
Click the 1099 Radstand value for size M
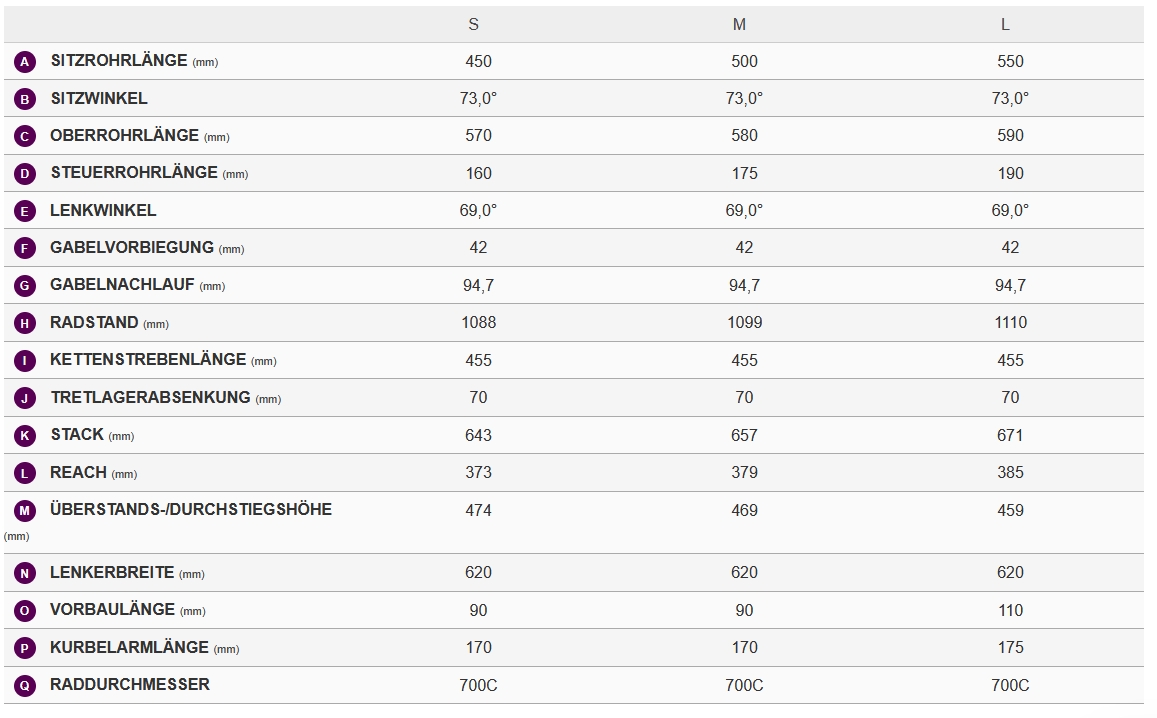[x=744, y=322]
